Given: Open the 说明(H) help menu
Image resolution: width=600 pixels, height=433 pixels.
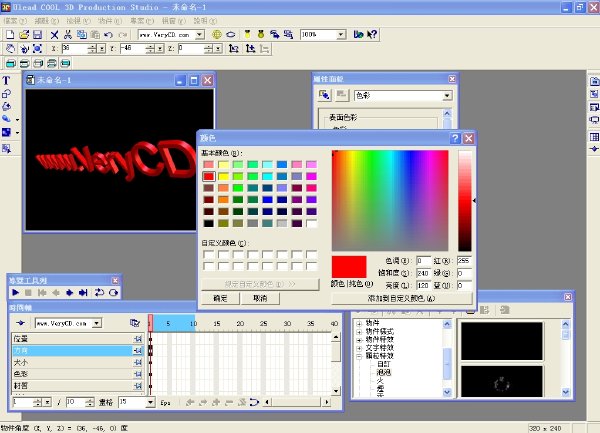Looking at the screenshot, I should [x=205, y=21].
